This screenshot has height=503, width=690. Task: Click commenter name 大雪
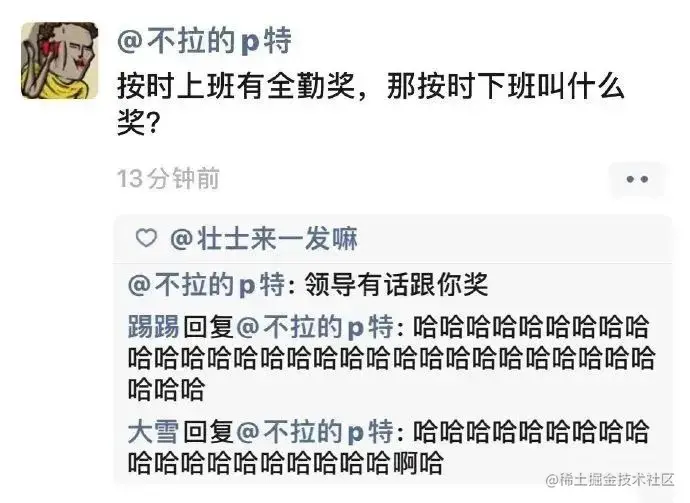[154, 431]
